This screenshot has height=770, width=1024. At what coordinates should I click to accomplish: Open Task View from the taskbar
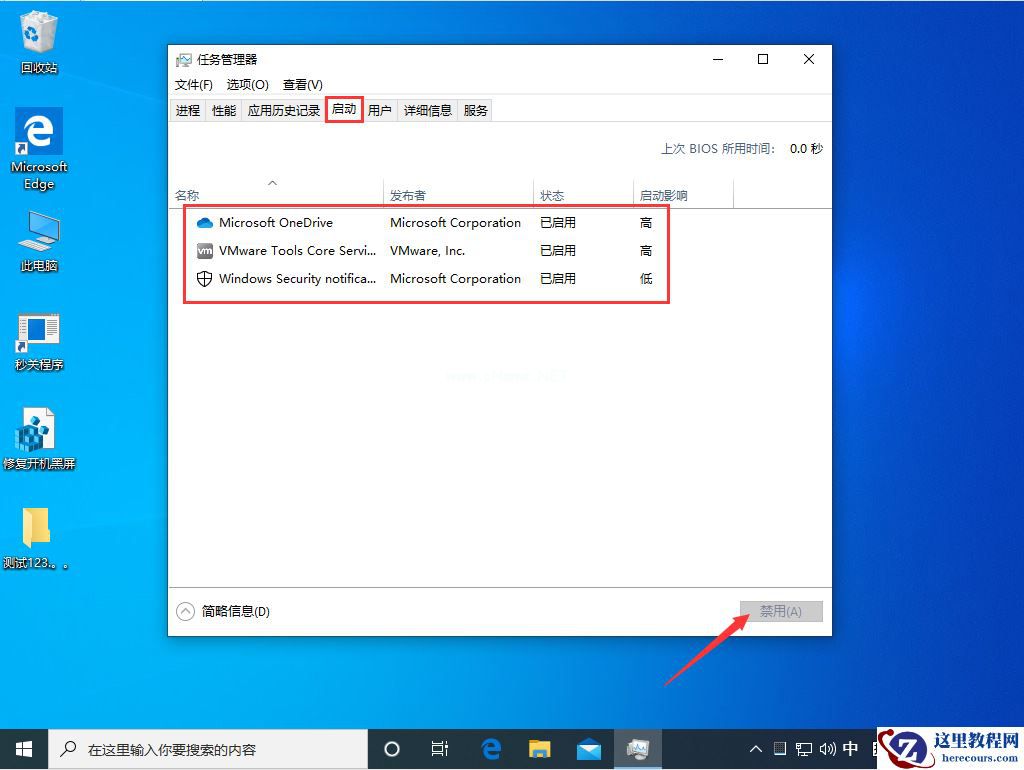[x=440, y=748]
